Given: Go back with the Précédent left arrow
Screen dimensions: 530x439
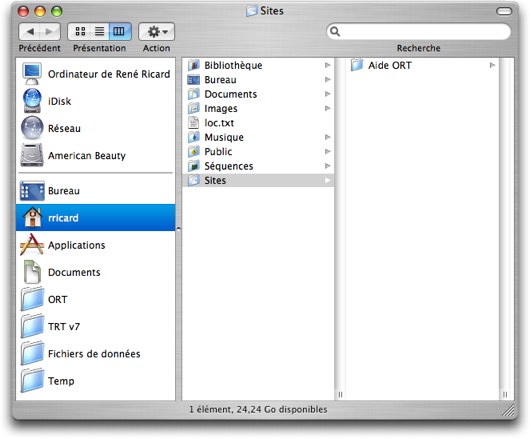Looking at the screenshot, I should (29, 31).
